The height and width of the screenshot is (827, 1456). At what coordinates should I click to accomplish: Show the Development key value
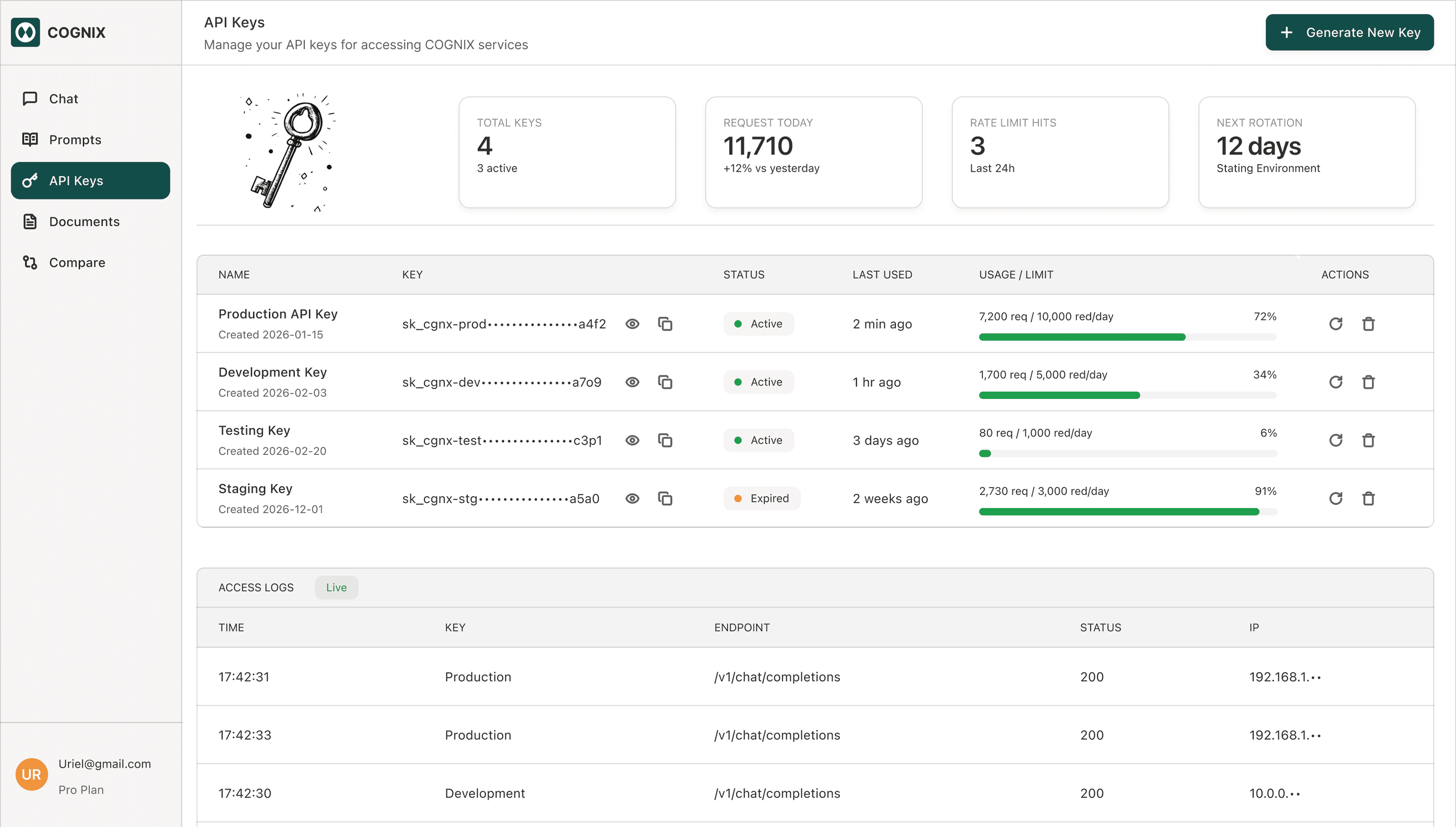click(x=632, y=382)
